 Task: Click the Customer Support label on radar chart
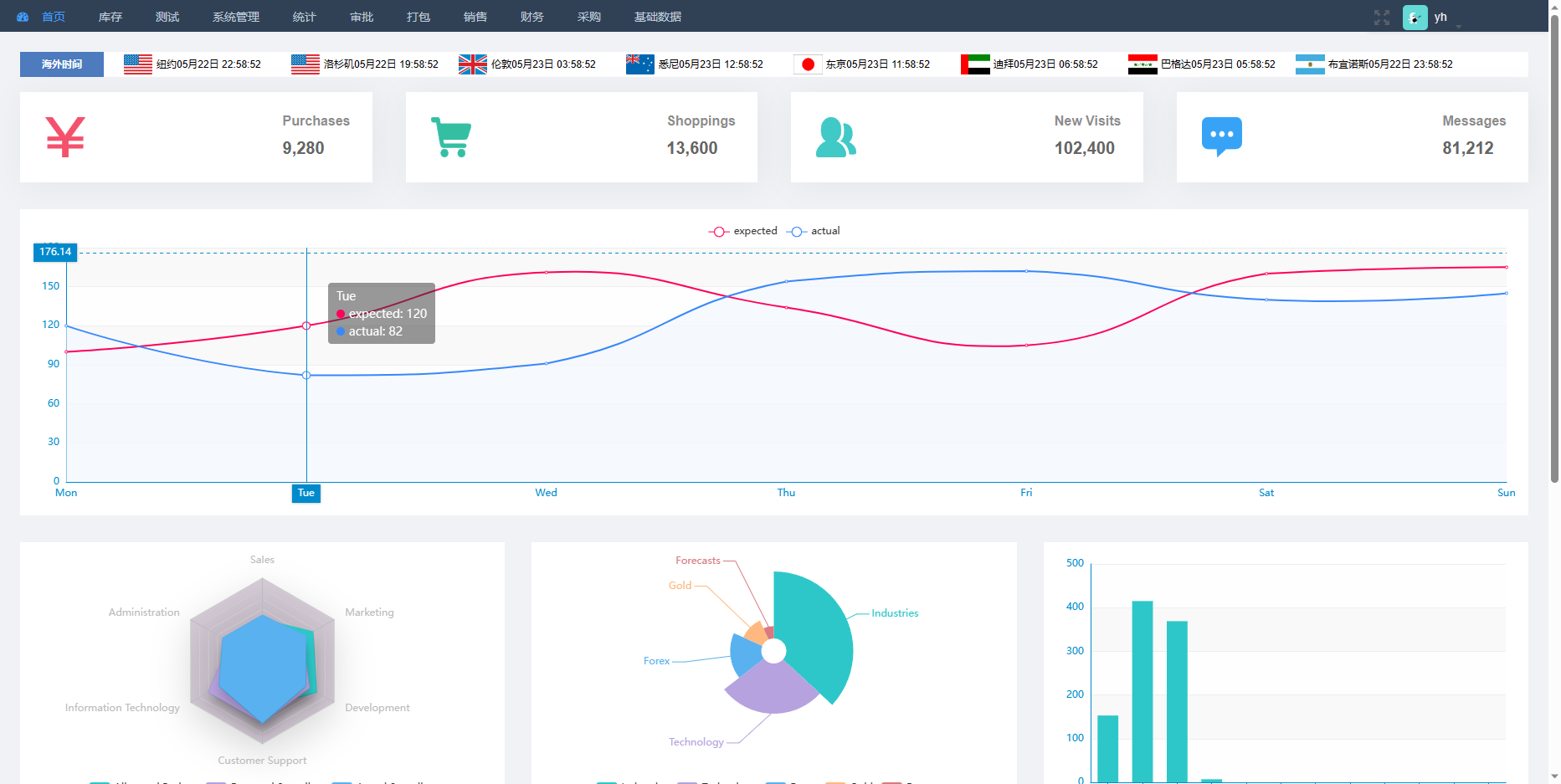[x=262, y=761]
